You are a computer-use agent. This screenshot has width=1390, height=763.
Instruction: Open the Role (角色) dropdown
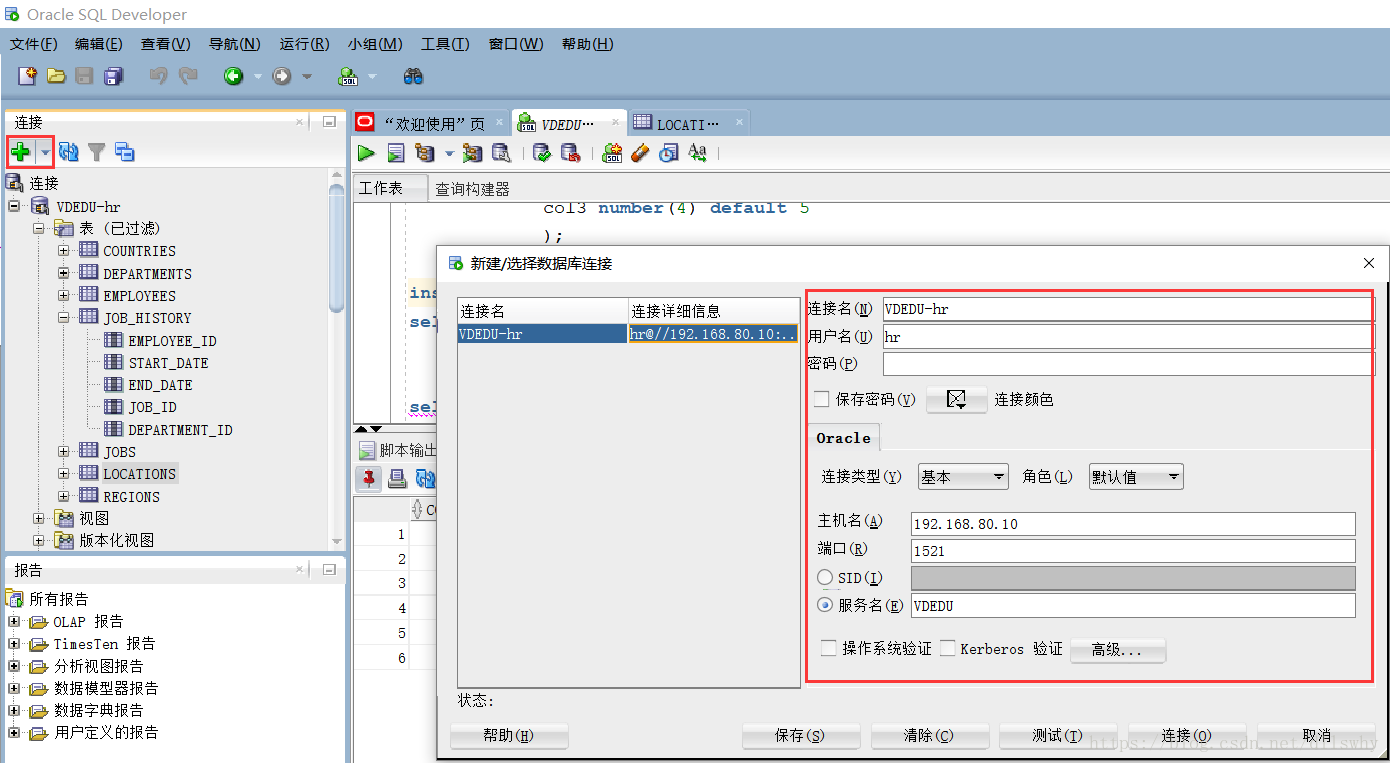click(x=1136, y=477)
